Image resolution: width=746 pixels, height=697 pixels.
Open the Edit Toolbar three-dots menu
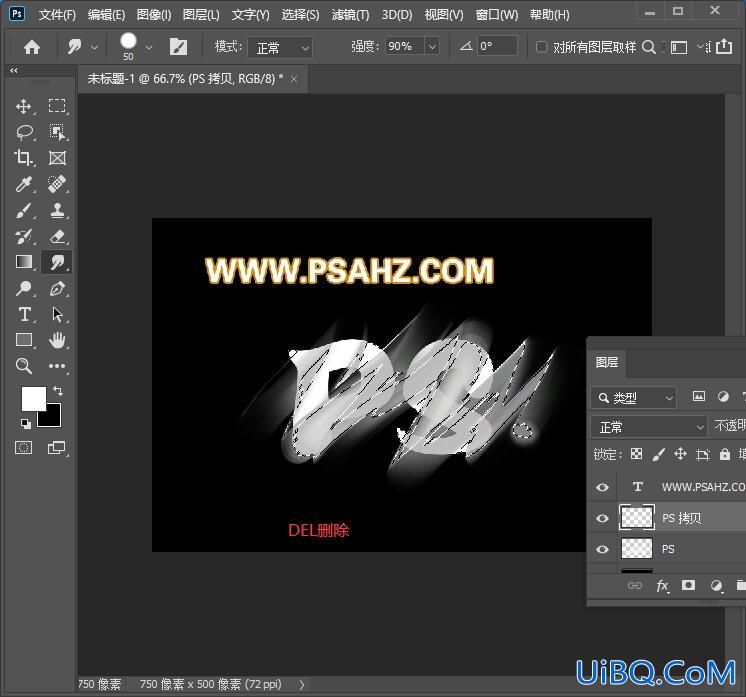tap(57, 366)
